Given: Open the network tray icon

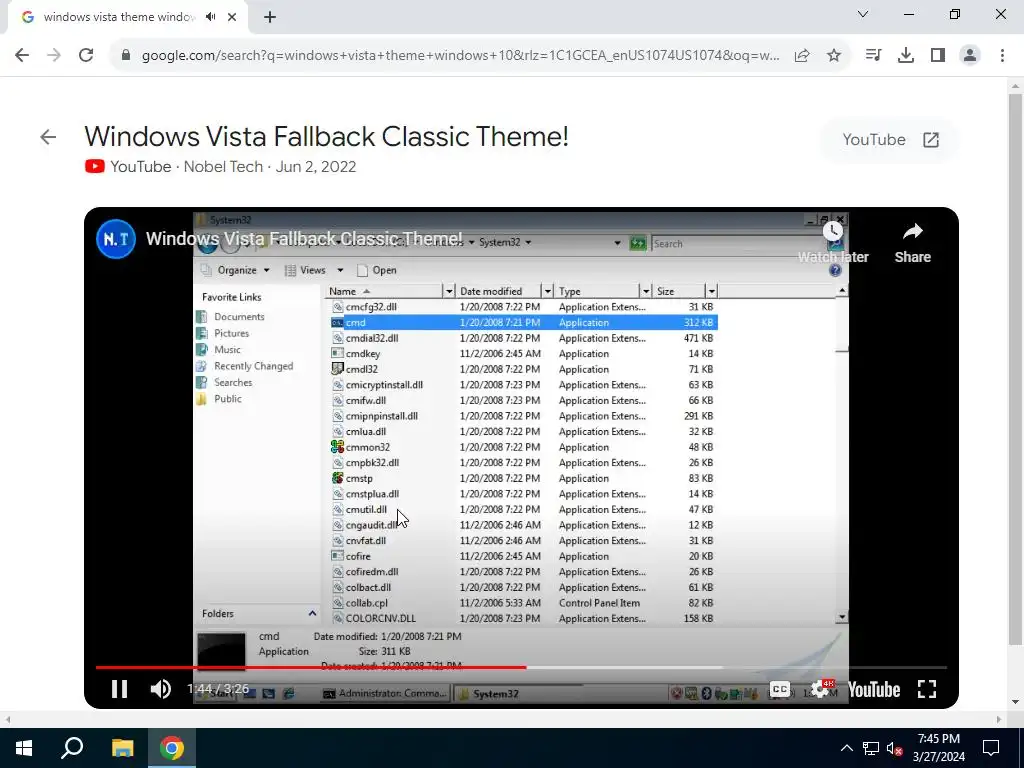Looking at the screenshot, I should [871, 748].
